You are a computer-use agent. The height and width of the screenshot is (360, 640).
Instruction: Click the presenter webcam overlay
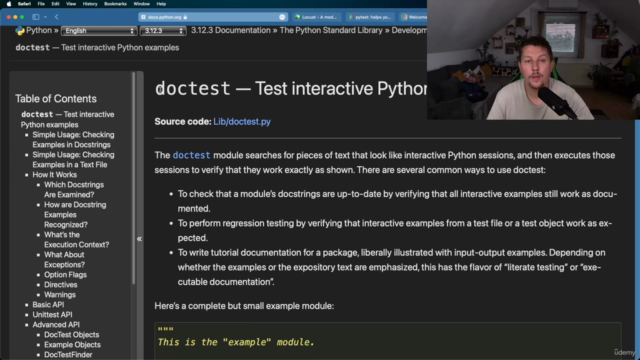pyautogui.click(x=533, y=60)
